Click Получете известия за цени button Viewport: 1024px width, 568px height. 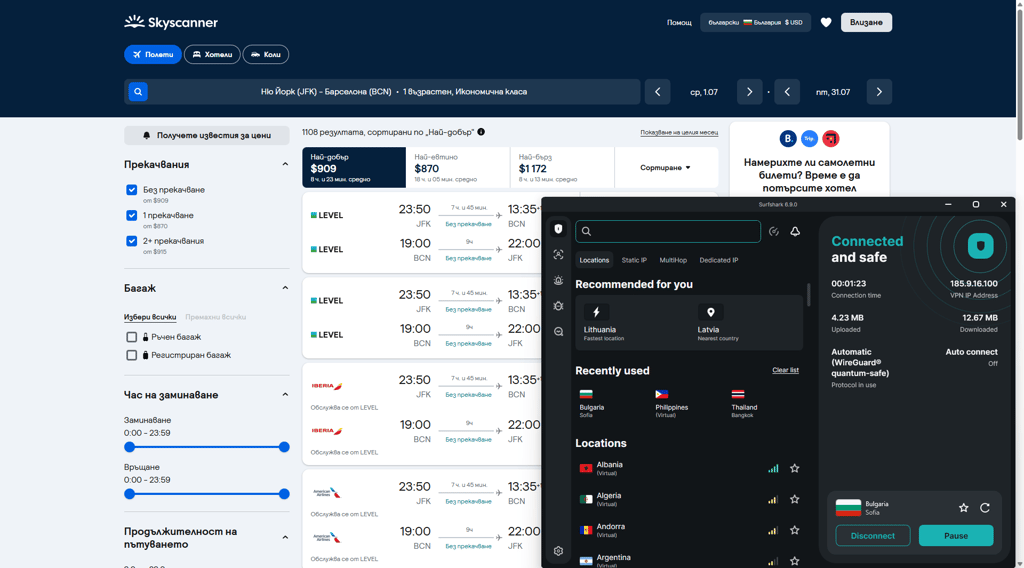207,135
